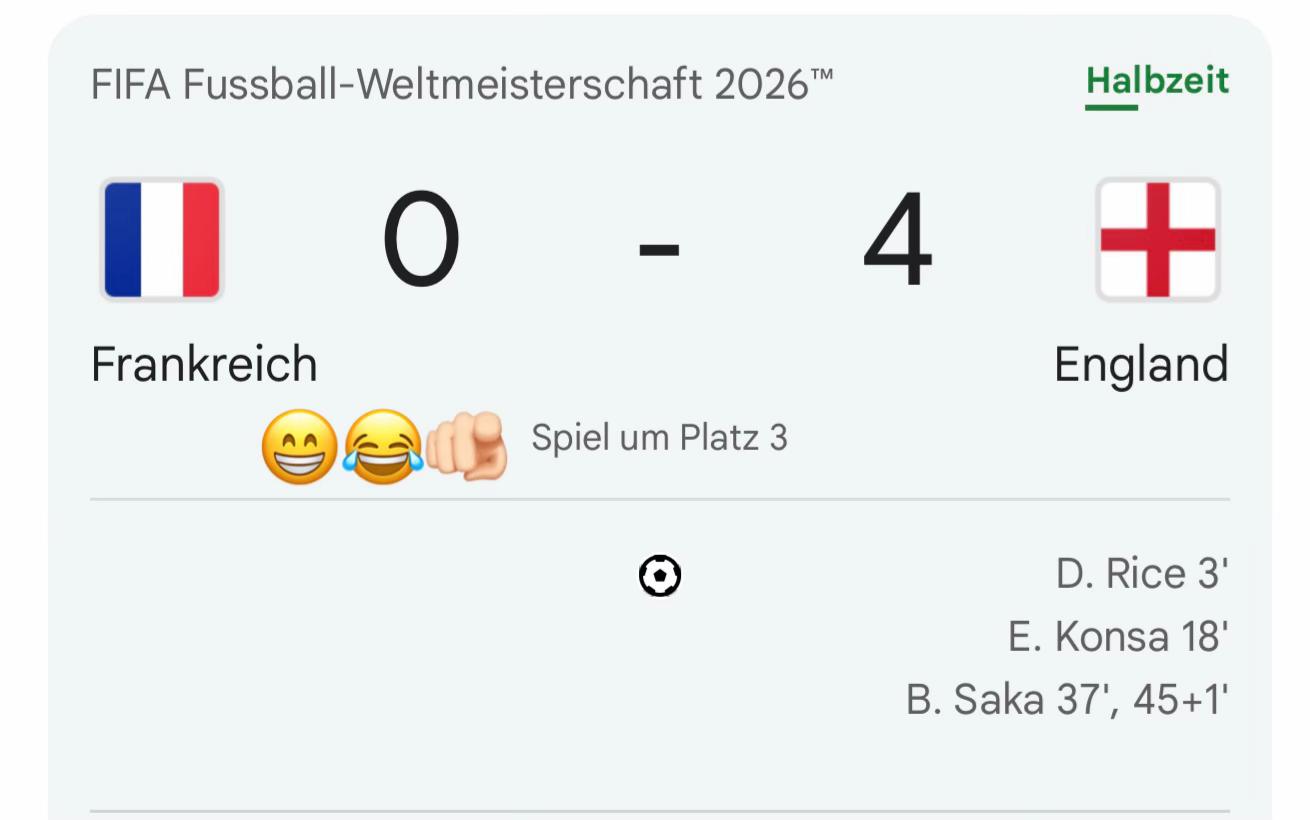Screen dimensions: 1310x820
Task: Select the Halbzeit status label
Action: click(1158, 81)
